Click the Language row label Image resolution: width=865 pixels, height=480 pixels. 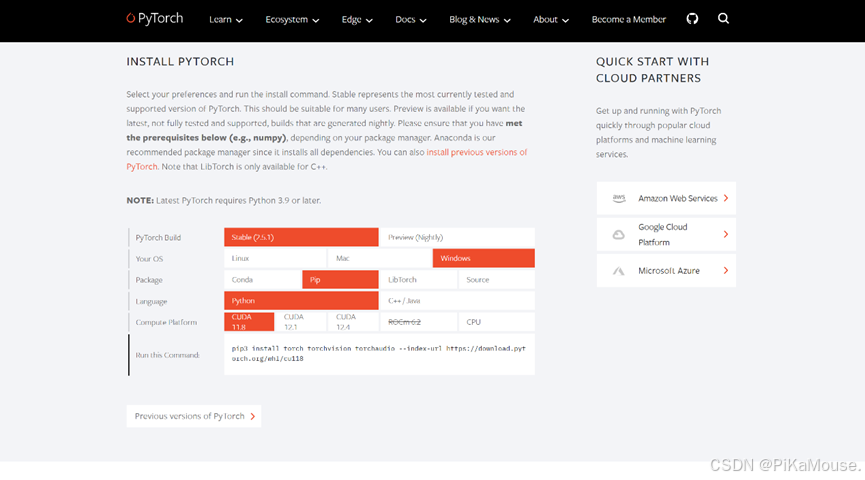tap(151, 302)
